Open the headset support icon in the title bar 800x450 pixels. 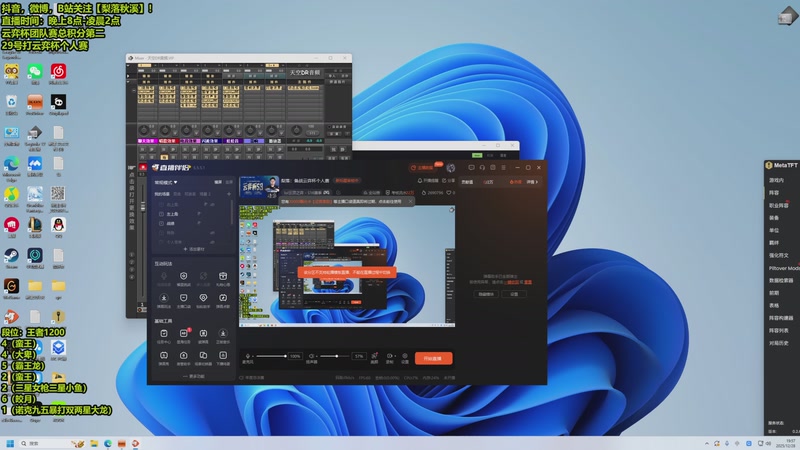pyautogui.click(x=482, y=167)
